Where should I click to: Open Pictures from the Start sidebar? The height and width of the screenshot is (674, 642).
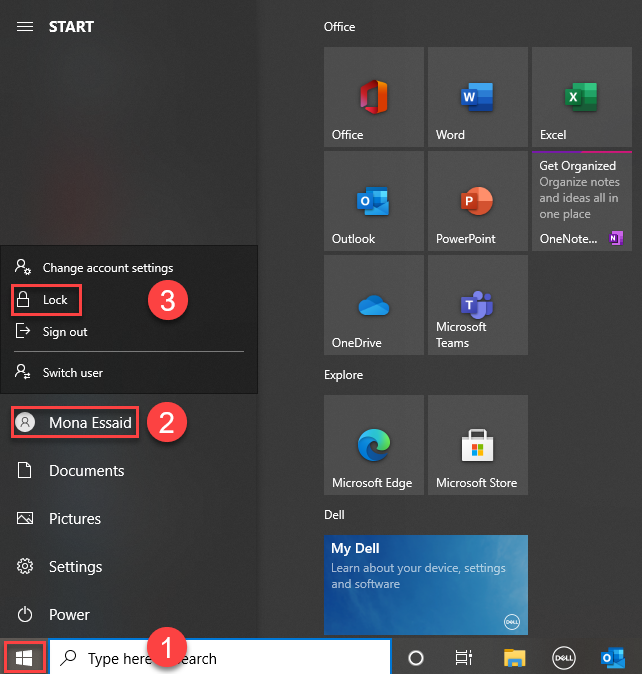[x=129, y=518]
